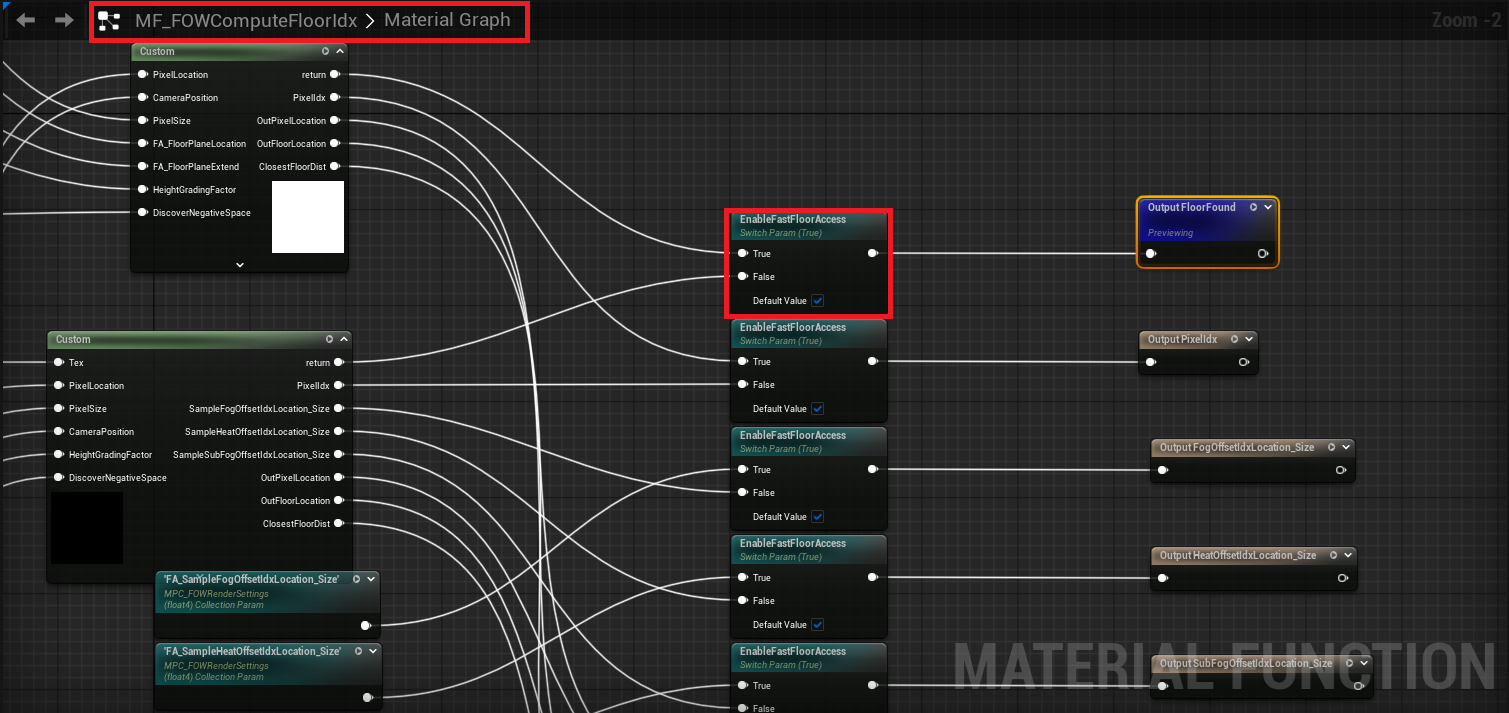Select the Output PixelIdx node title
Screen dimensions: 1509x713
click(1182, 340)
